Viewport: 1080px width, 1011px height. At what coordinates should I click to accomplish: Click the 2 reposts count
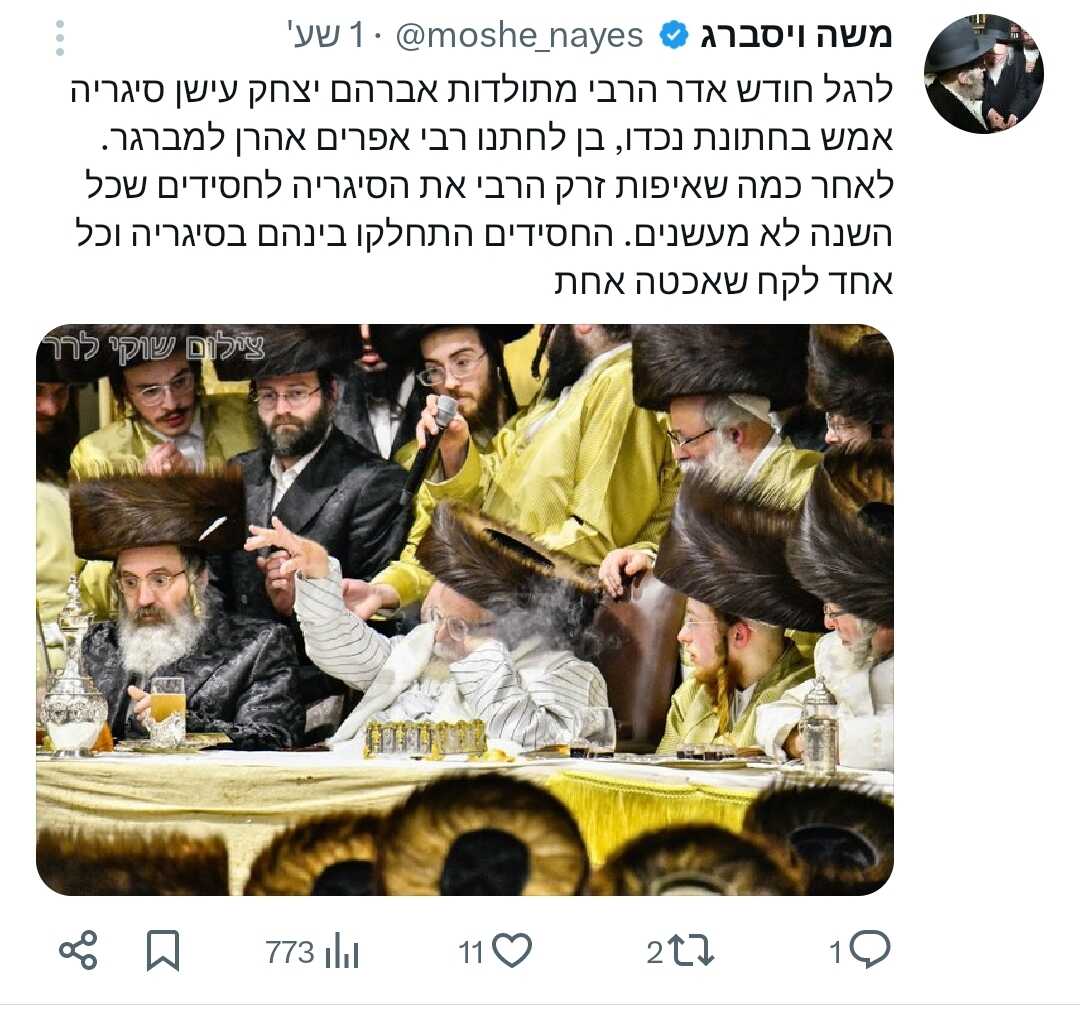(654, 953)
